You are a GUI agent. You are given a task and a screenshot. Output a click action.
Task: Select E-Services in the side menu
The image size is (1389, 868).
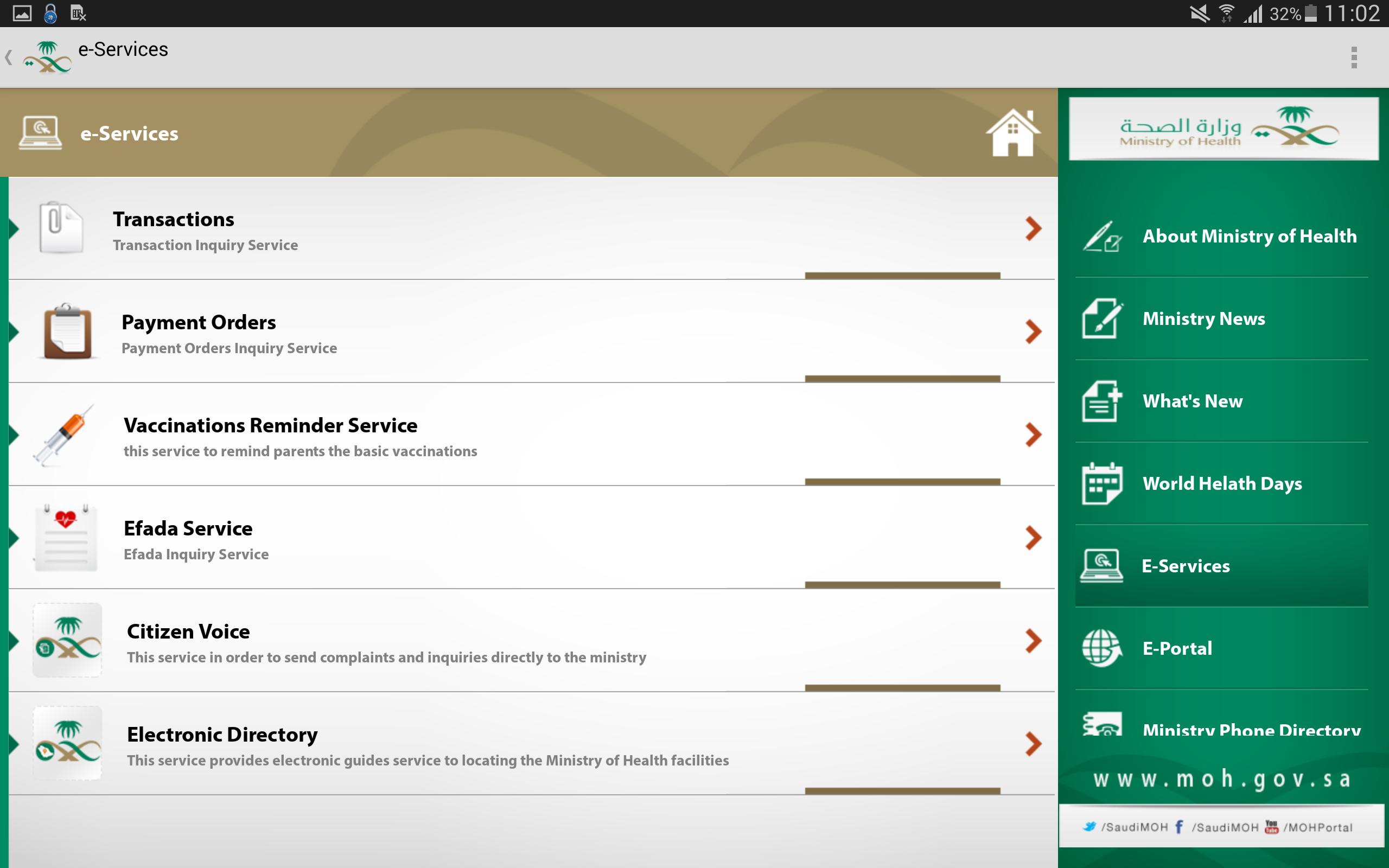pos(1221,565)
